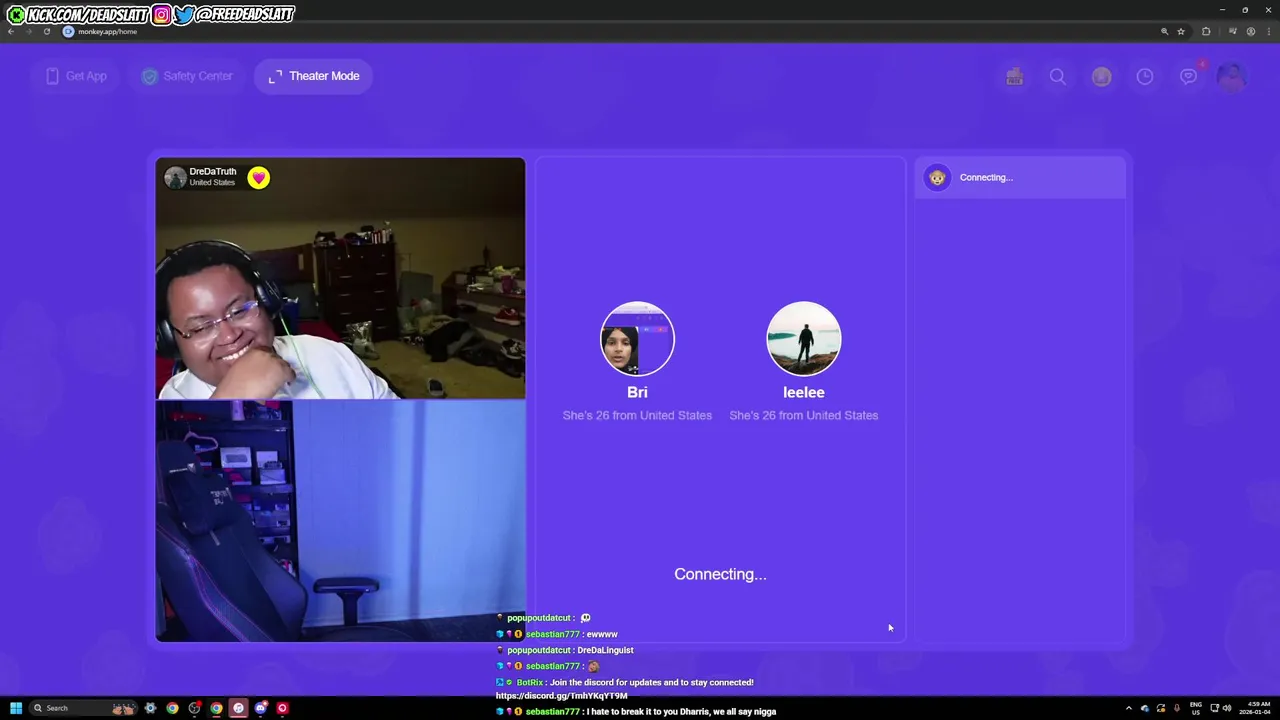Click the chat message reading ewwww
The height and width of the screenshot is (720, 1280).
[603, 634]
